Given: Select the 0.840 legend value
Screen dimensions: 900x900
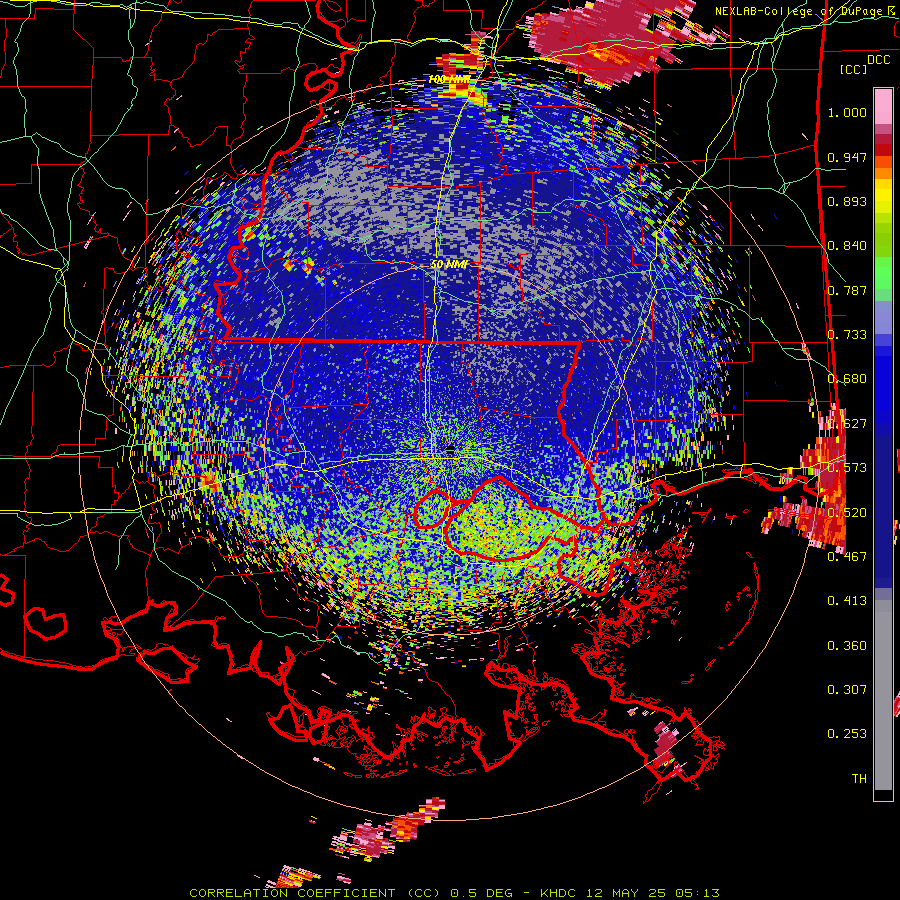Looking at the screenshot, I should (847, 246).
